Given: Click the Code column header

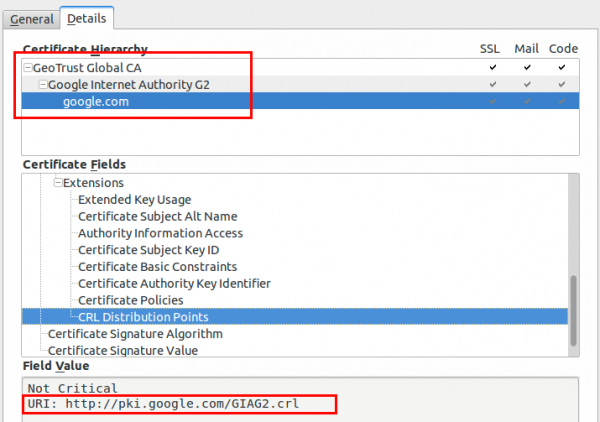Looking at the screenshot, I should (x=563, y=49).
